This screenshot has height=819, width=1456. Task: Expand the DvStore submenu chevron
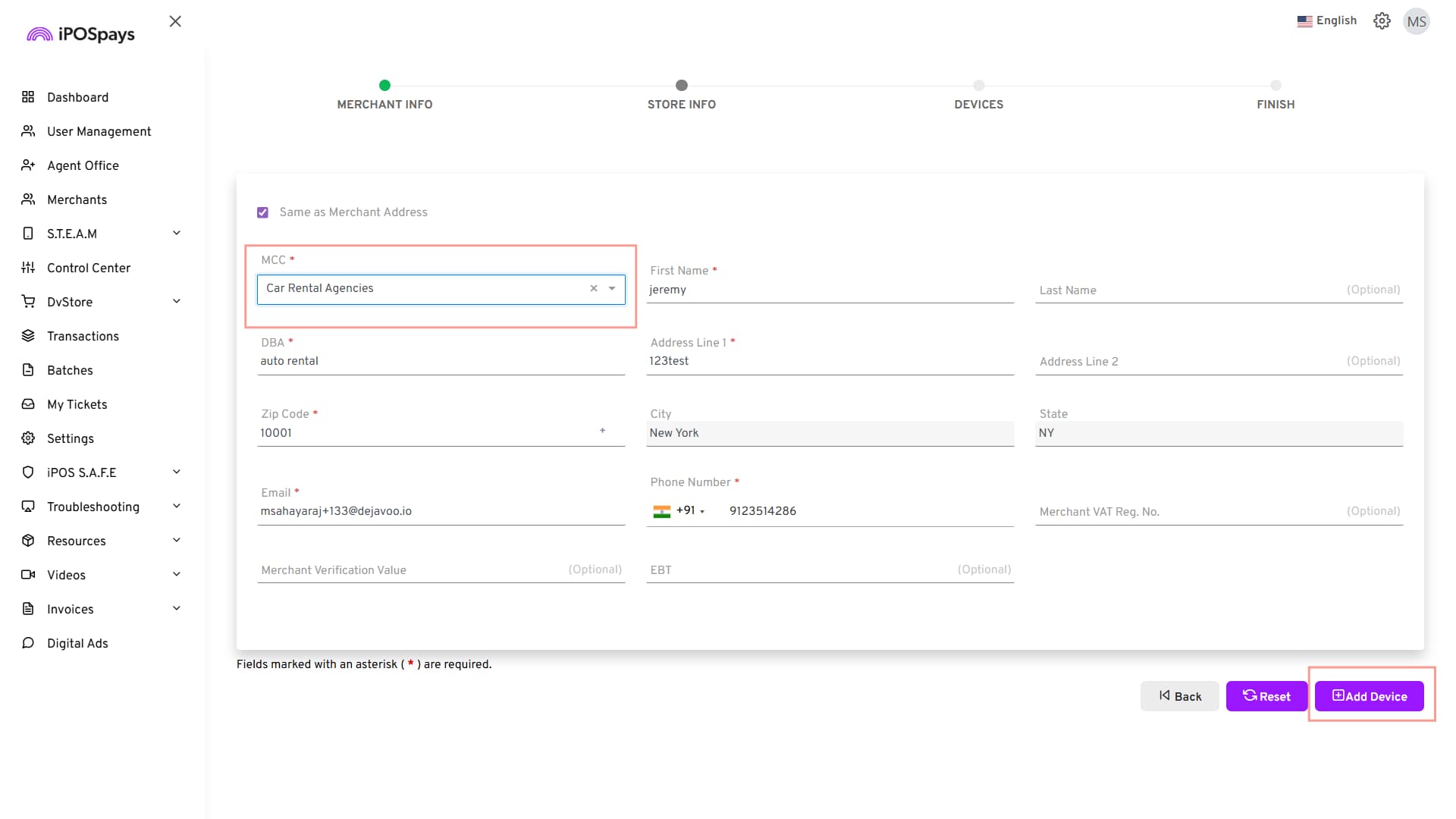(x=177, y=301)
